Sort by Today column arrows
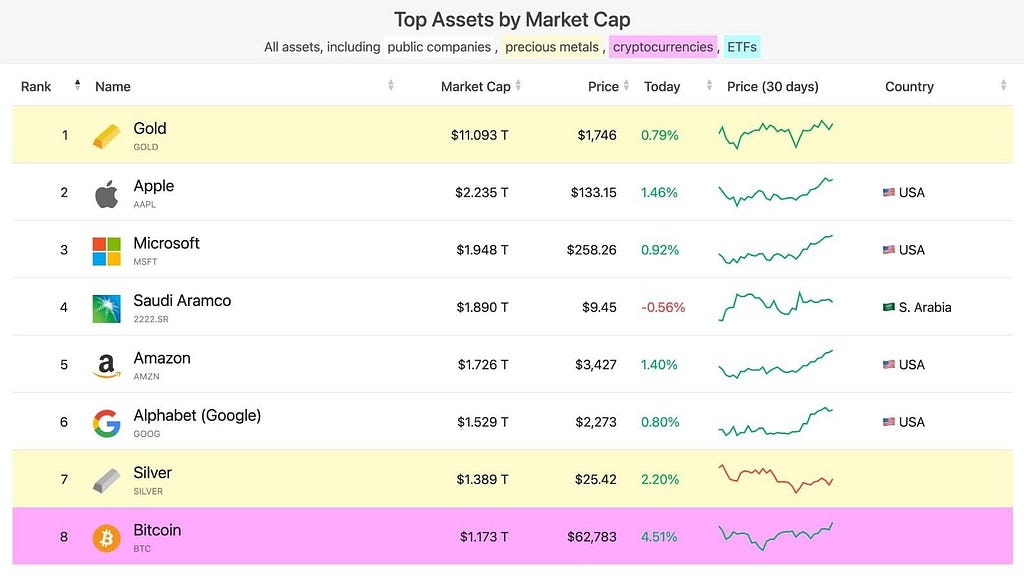Image resolution: width=1024 pixels, height=576 pixels. [709, 85]
